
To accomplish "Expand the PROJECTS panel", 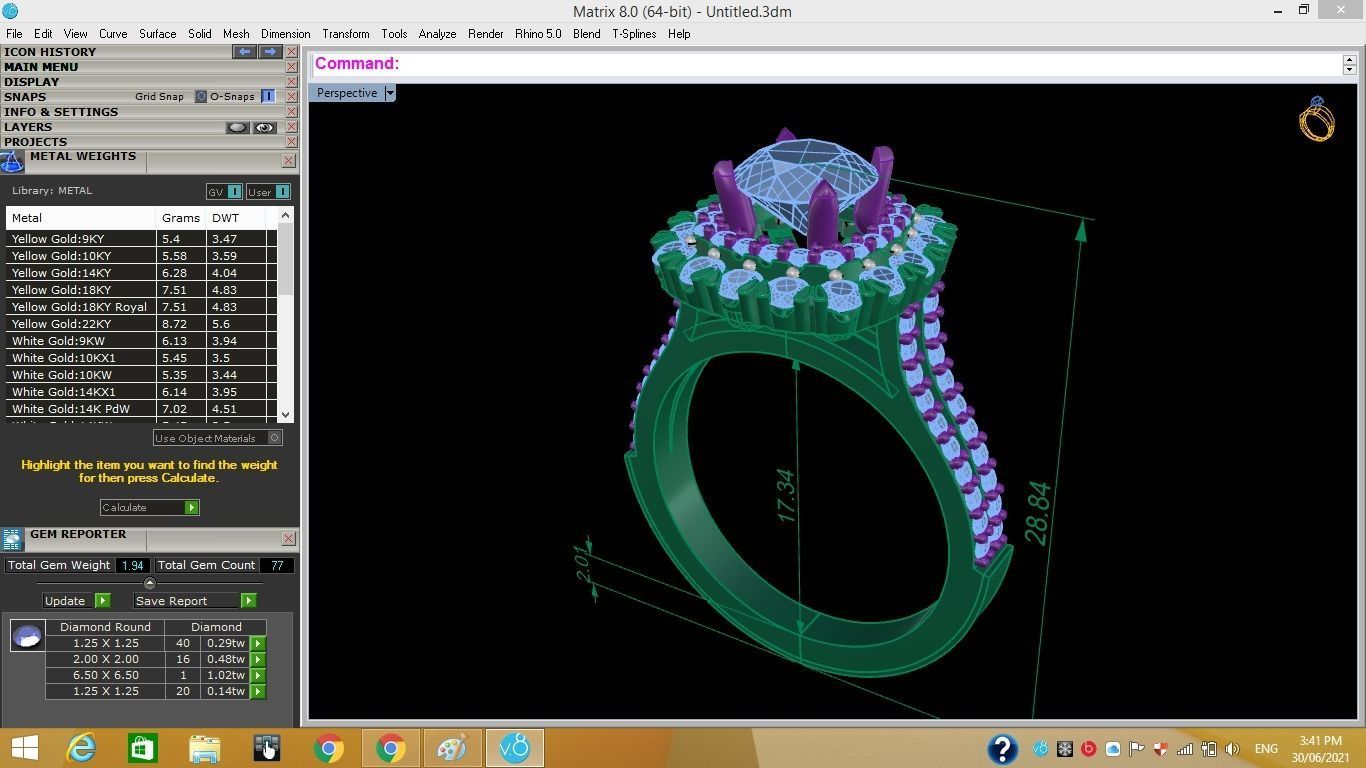I will [x=35, y=142].
